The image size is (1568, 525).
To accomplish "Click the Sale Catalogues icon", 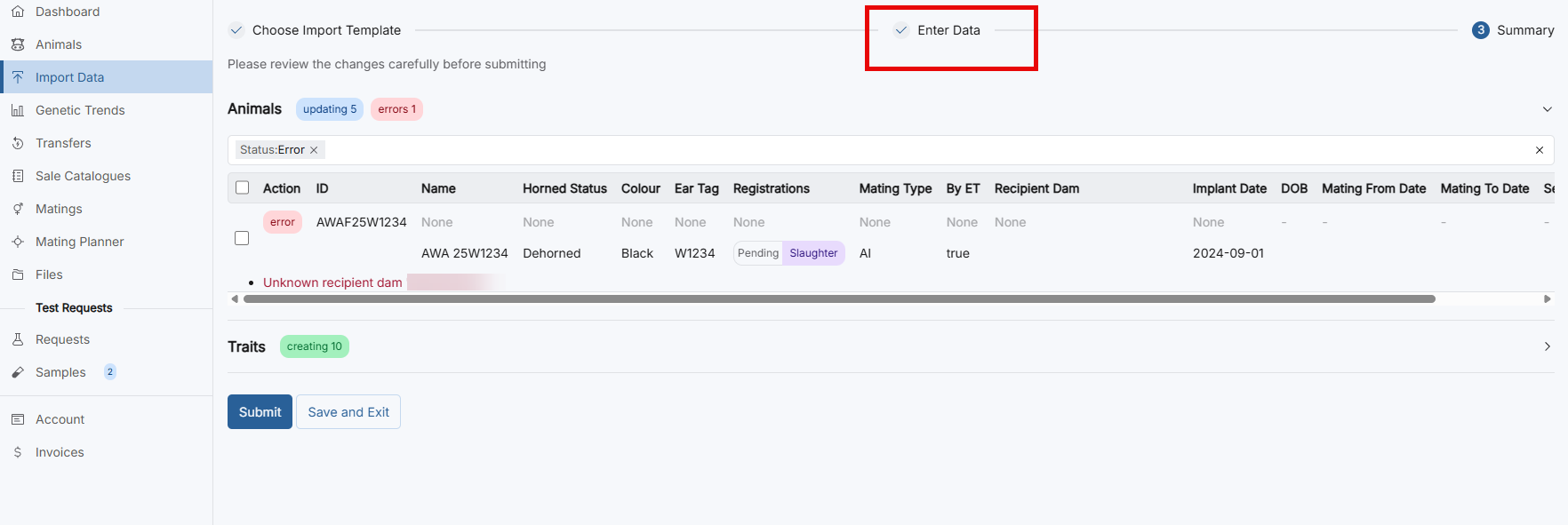I will [x=18, y=176].
